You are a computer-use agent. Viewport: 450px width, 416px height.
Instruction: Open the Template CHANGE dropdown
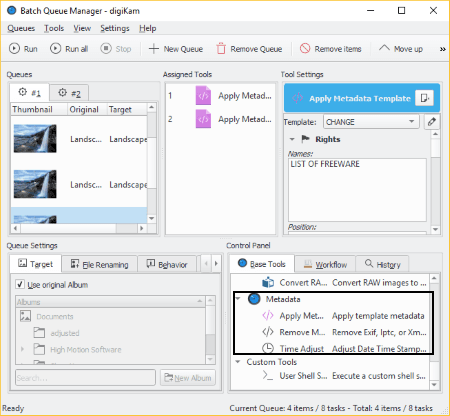pos(371,122)
